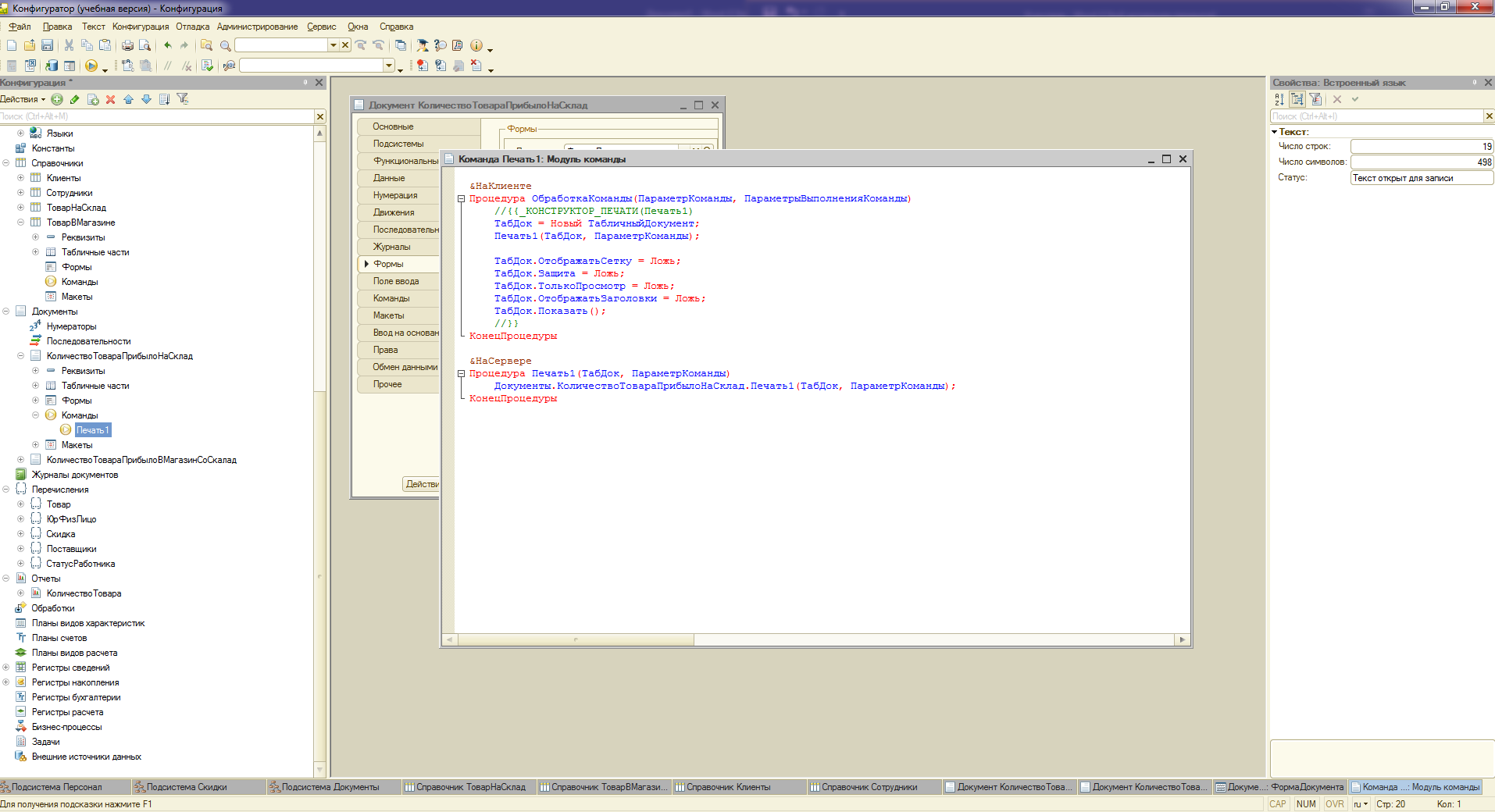Screen dimensions: 1495x812
Task: Toggle properties by category view
Action: pos(1297,99)
